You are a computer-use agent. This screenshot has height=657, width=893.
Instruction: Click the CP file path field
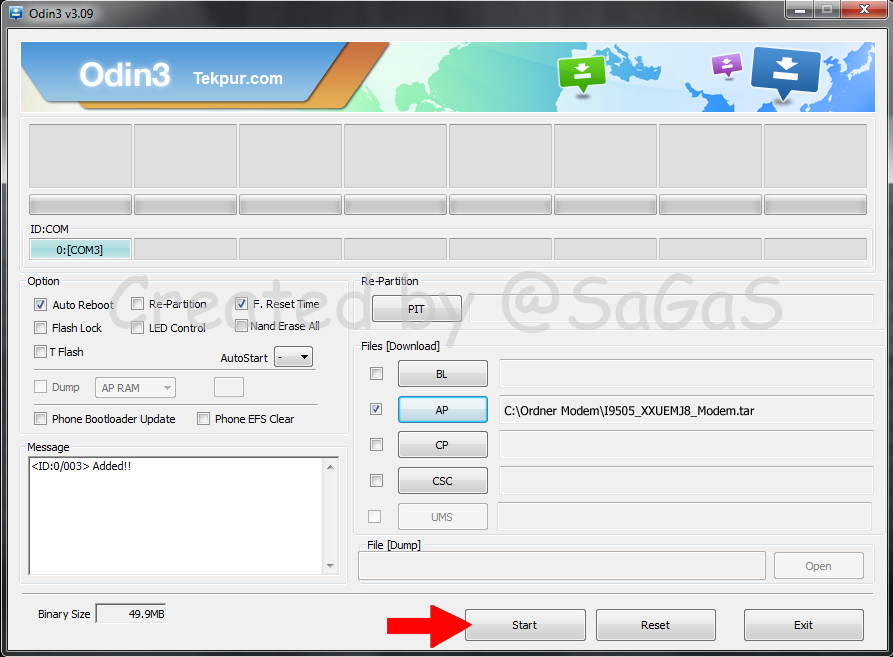(x=686, y=445)
